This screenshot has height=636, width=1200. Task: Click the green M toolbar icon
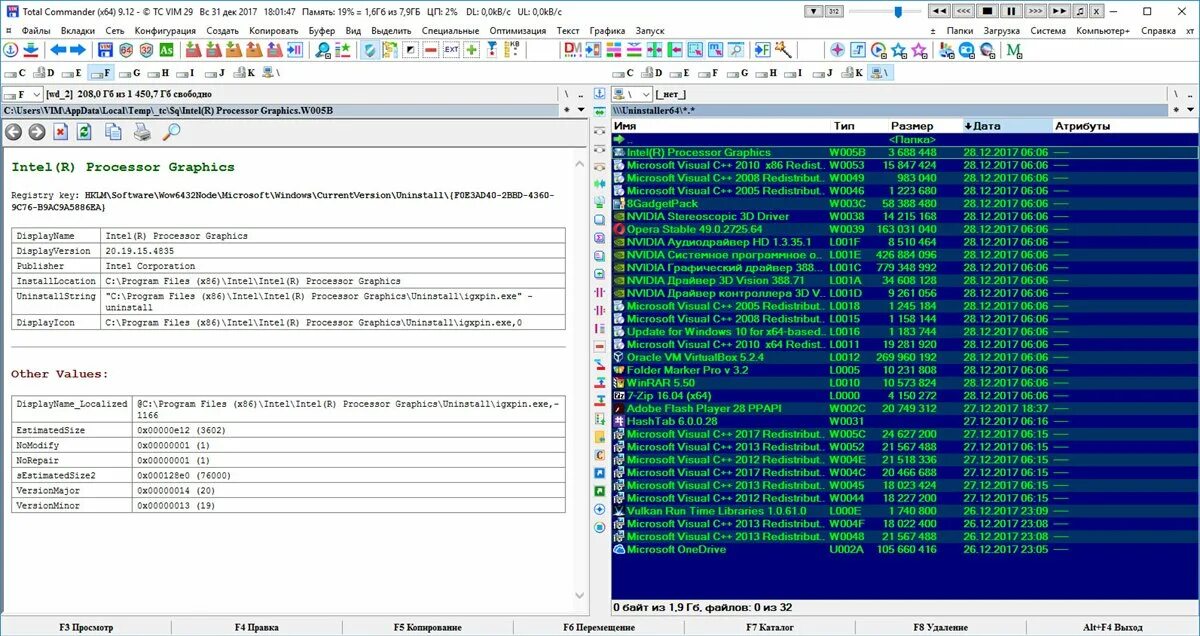pyautogui.click(x=1014, y=50)
